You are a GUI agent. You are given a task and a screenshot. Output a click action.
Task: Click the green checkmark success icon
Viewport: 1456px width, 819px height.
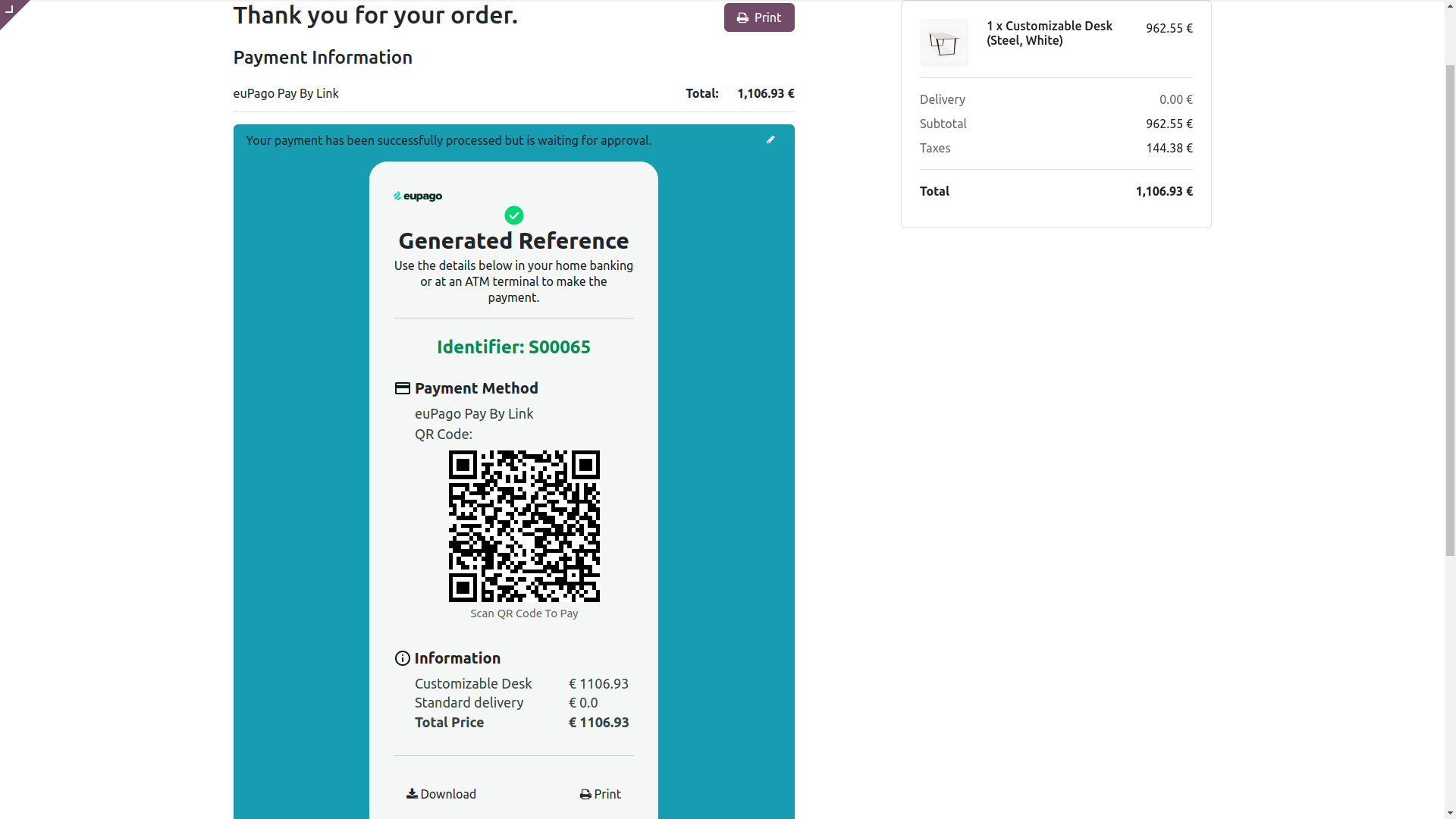point(514,215)
